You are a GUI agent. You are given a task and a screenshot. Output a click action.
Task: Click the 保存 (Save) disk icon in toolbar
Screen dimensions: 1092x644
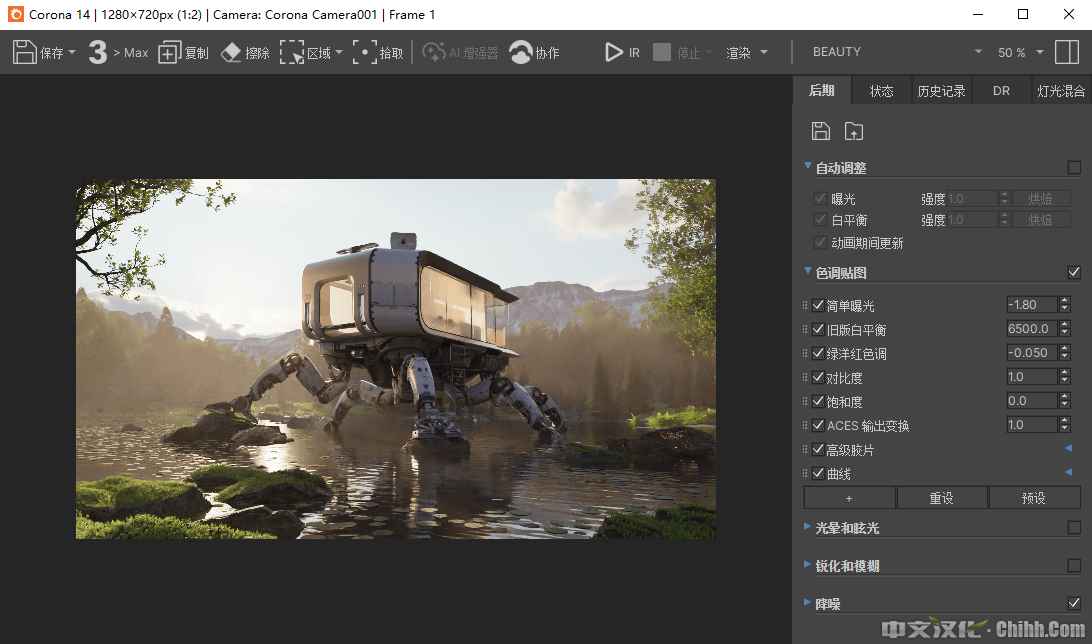click(x=25, y=52)
